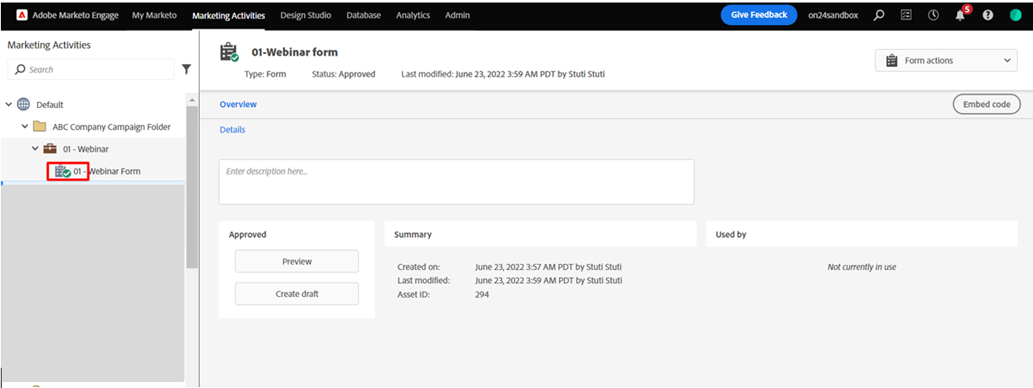Image resolution: width=1033 pixels, height=388 pixels.
Task: Open notifications bell with 5 badge
Action: point(961,14)
